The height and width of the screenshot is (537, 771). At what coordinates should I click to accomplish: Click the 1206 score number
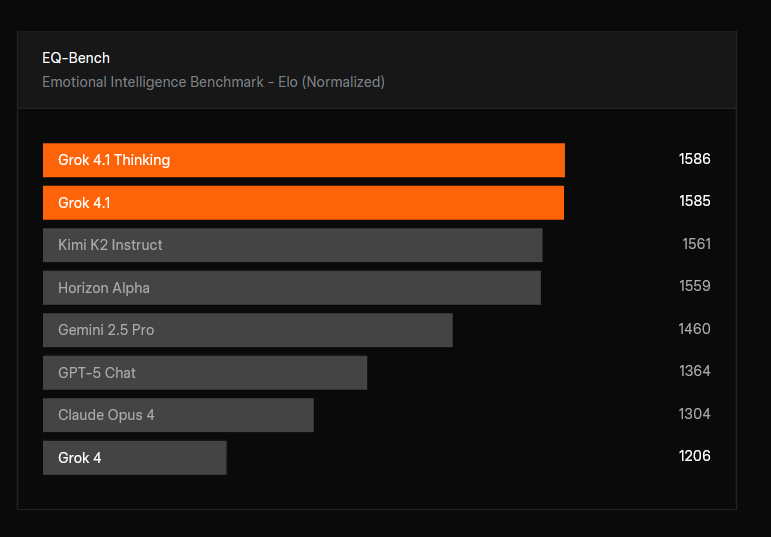pyautogui.click(x=694, y=456)
